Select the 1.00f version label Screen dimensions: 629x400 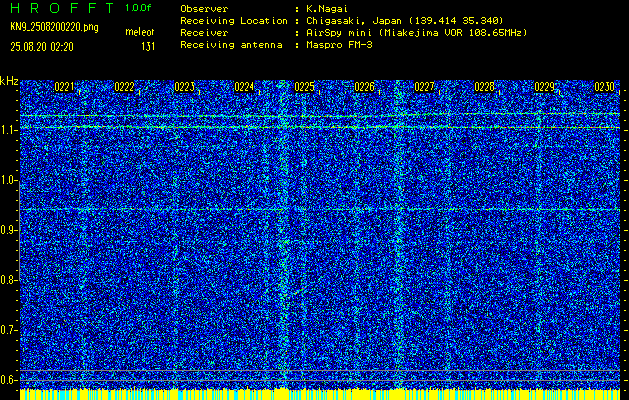pyautogui.click(x=138, y=8)
